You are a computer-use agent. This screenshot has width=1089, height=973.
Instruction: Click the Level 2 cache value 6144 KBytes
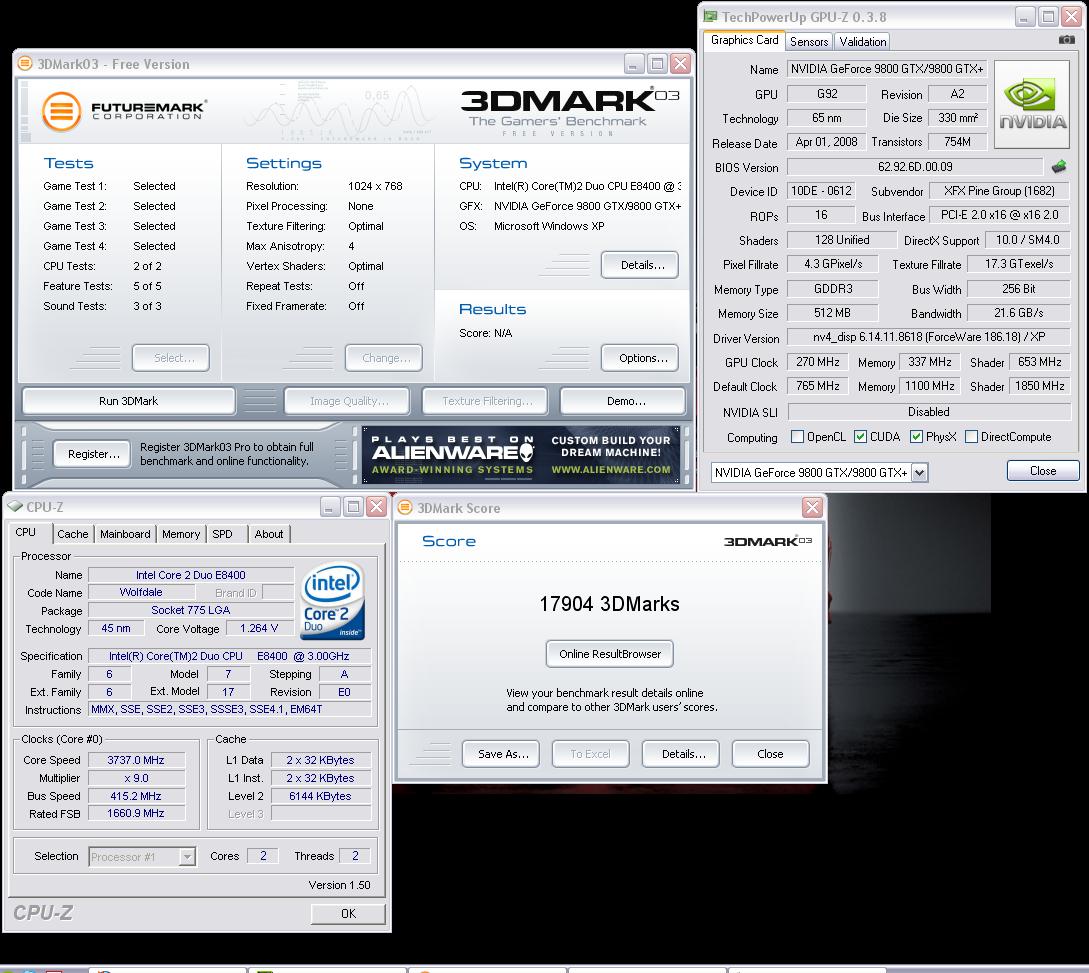tap(320, 796)
